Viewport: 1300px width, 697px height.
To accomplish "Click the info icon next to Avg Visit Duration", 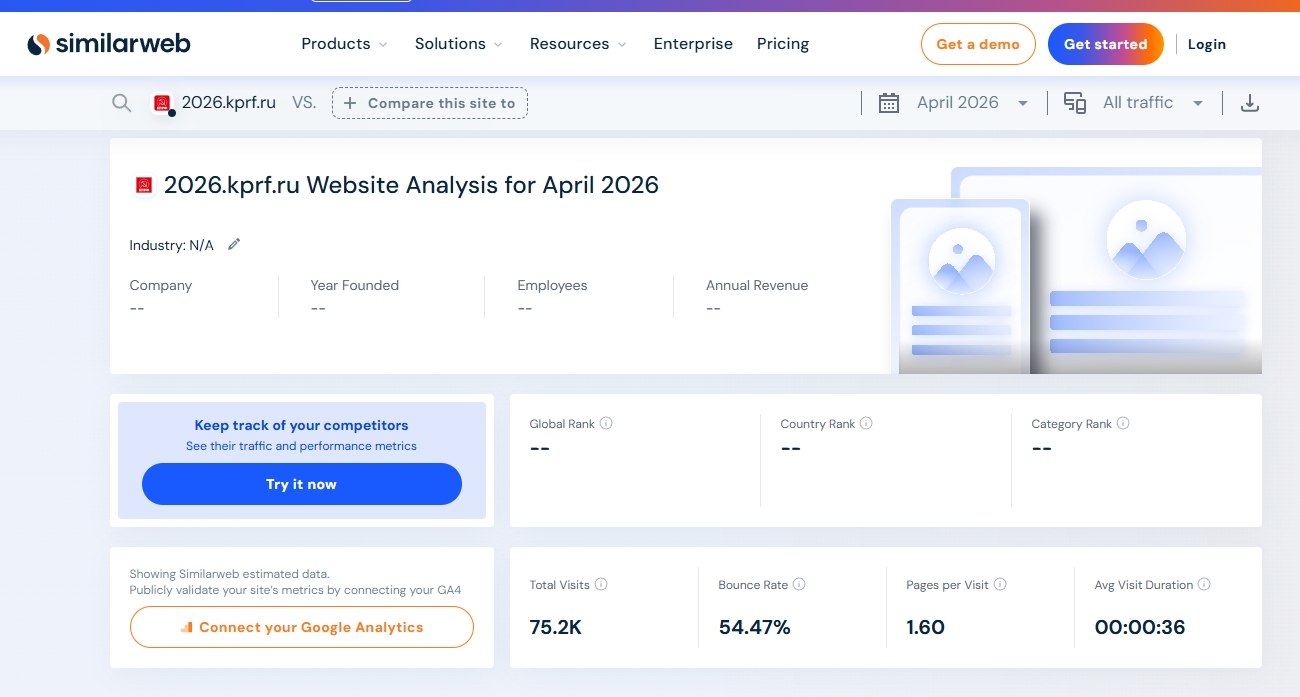I will 1204,584.
